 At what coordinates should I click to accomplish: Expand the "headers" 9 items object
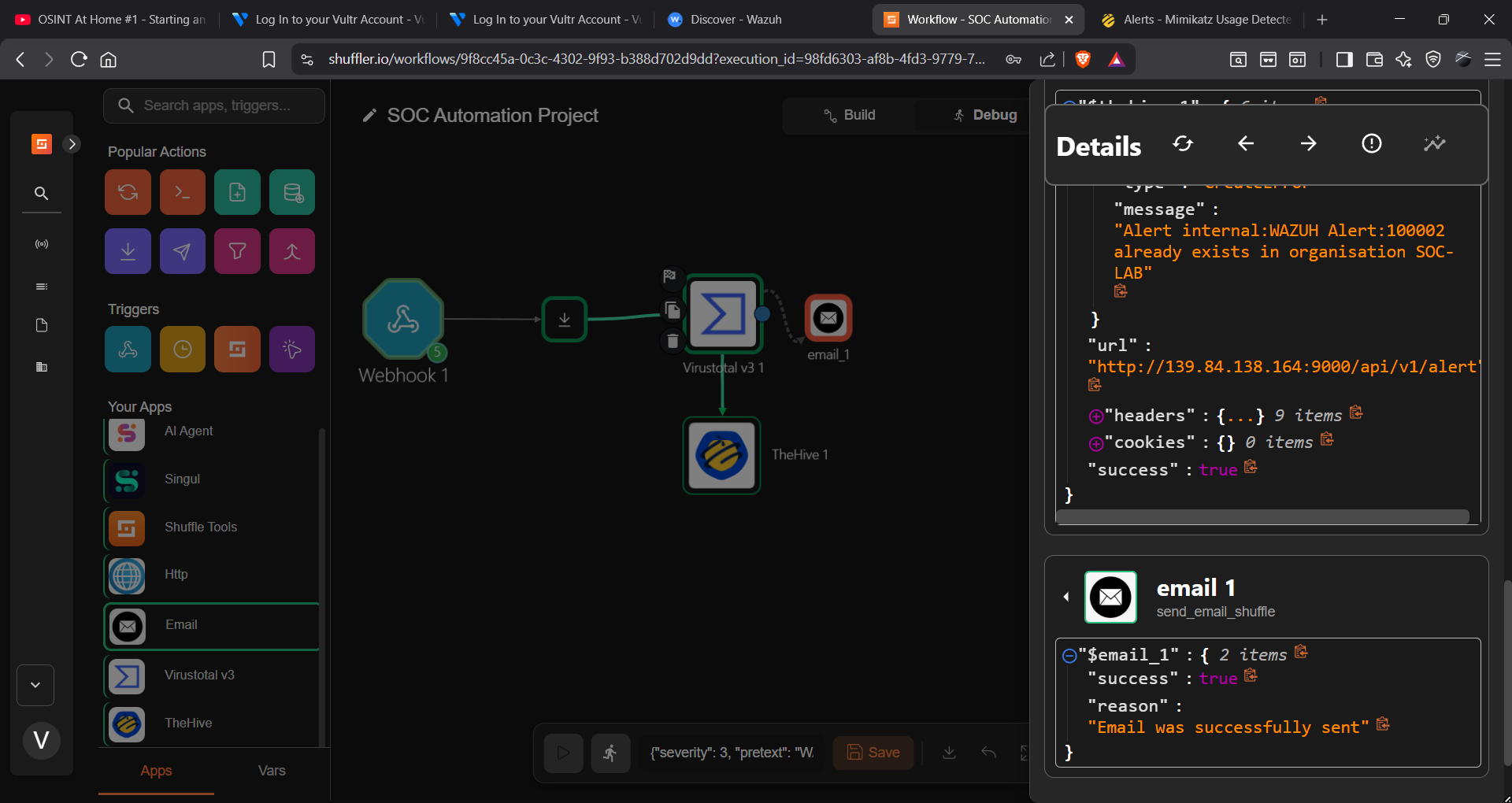(x=1095, y=416)
